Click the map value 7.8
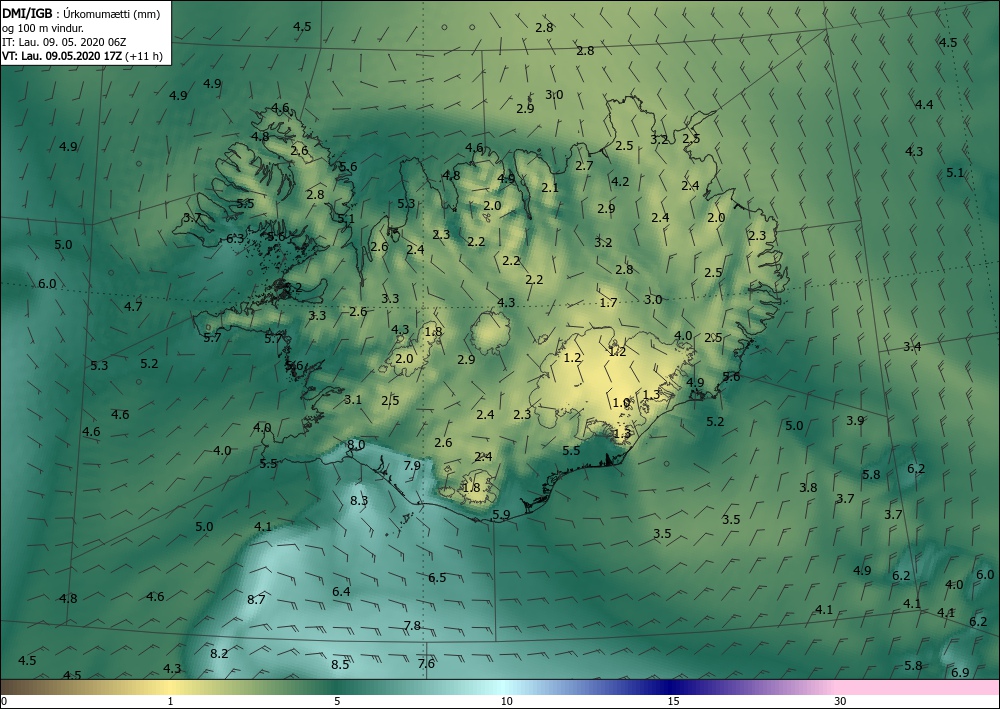Viewport: 1000px width, 709px height. (x=413, y=625)
